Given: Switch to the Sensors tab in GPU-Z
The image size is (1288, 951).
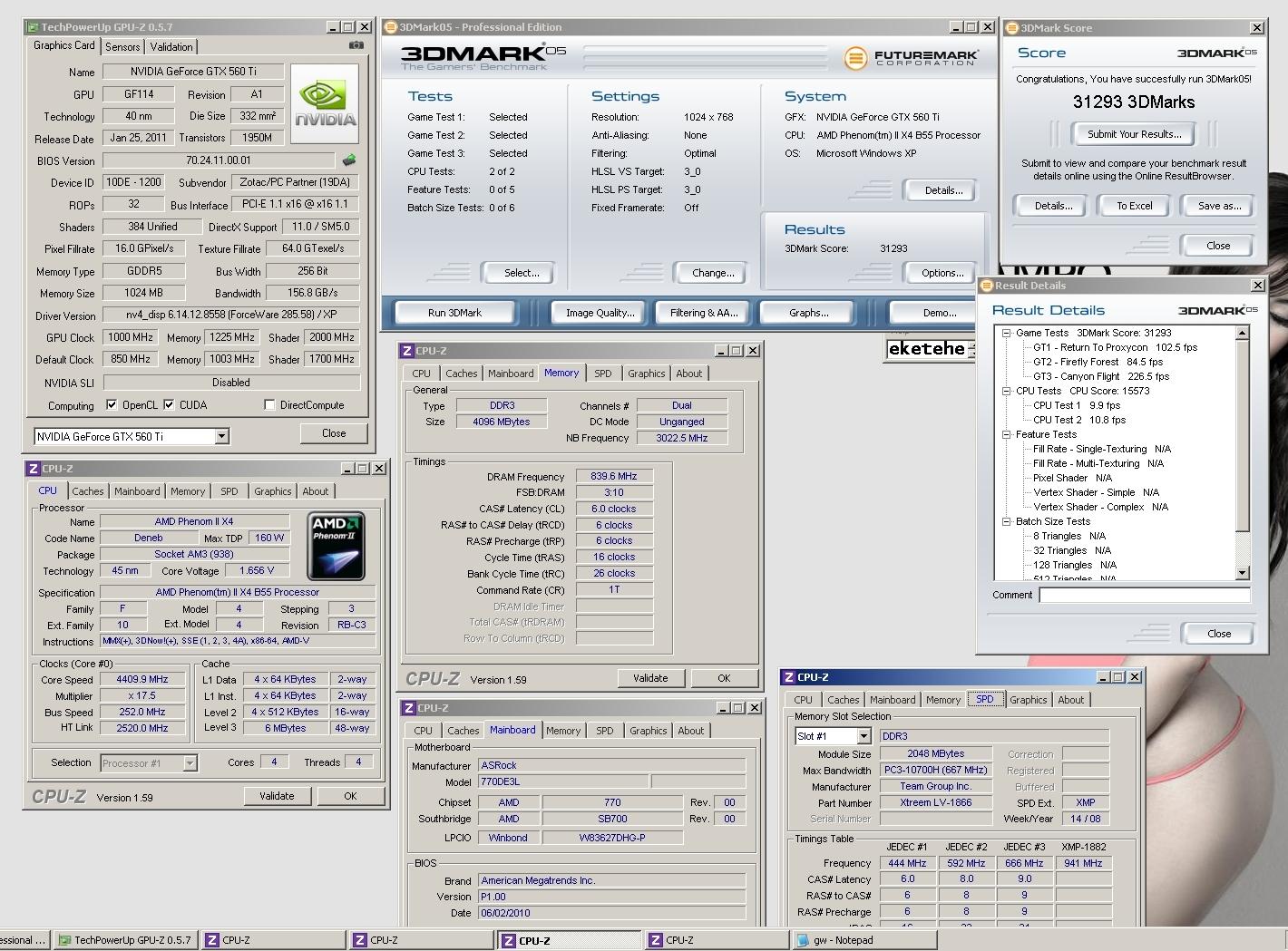Looking at the screenshot, I should pyautogui.click(x=122, y=47).
